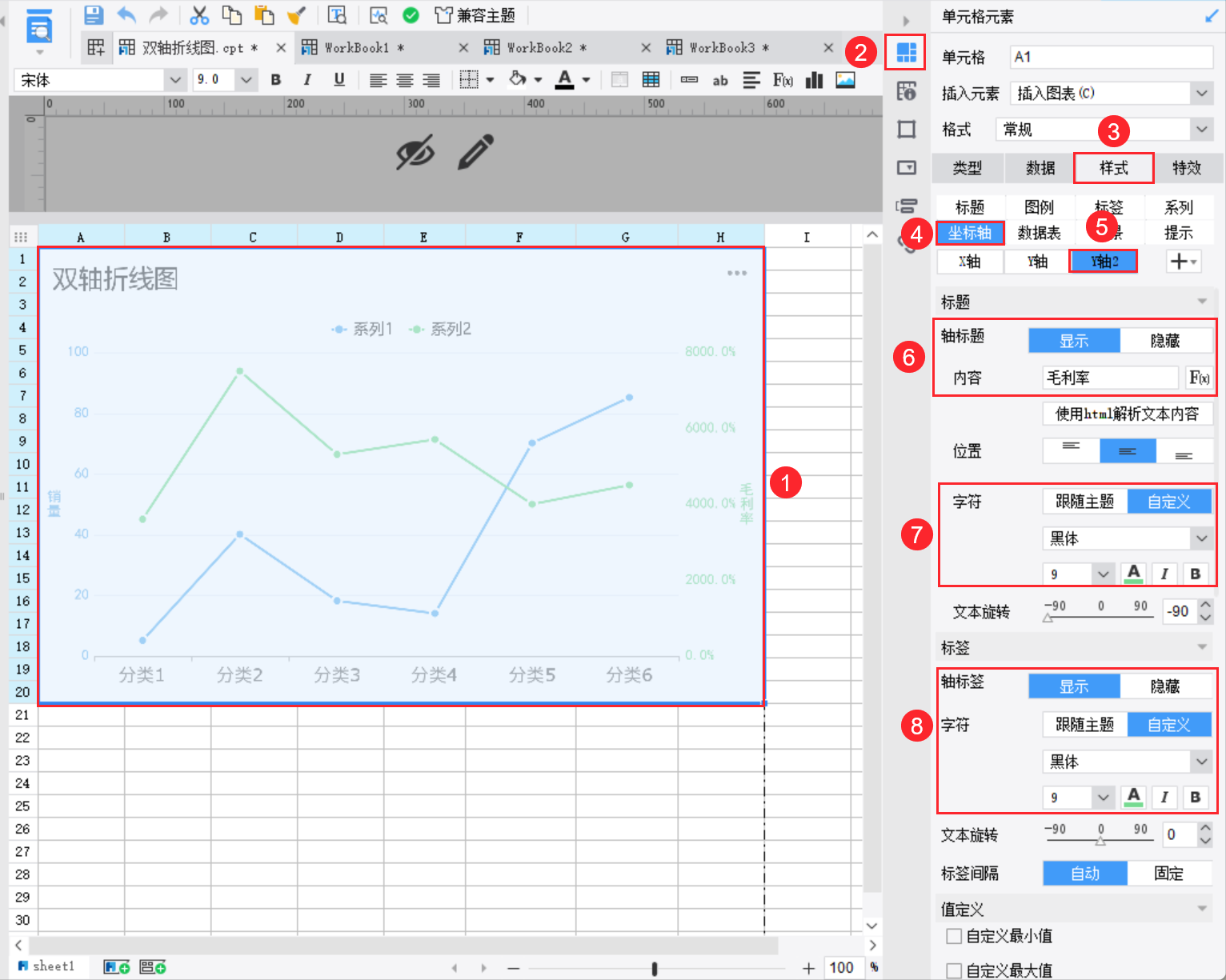Click the Paste clipboard icon

pyautogui.click(x=264, y=14)
